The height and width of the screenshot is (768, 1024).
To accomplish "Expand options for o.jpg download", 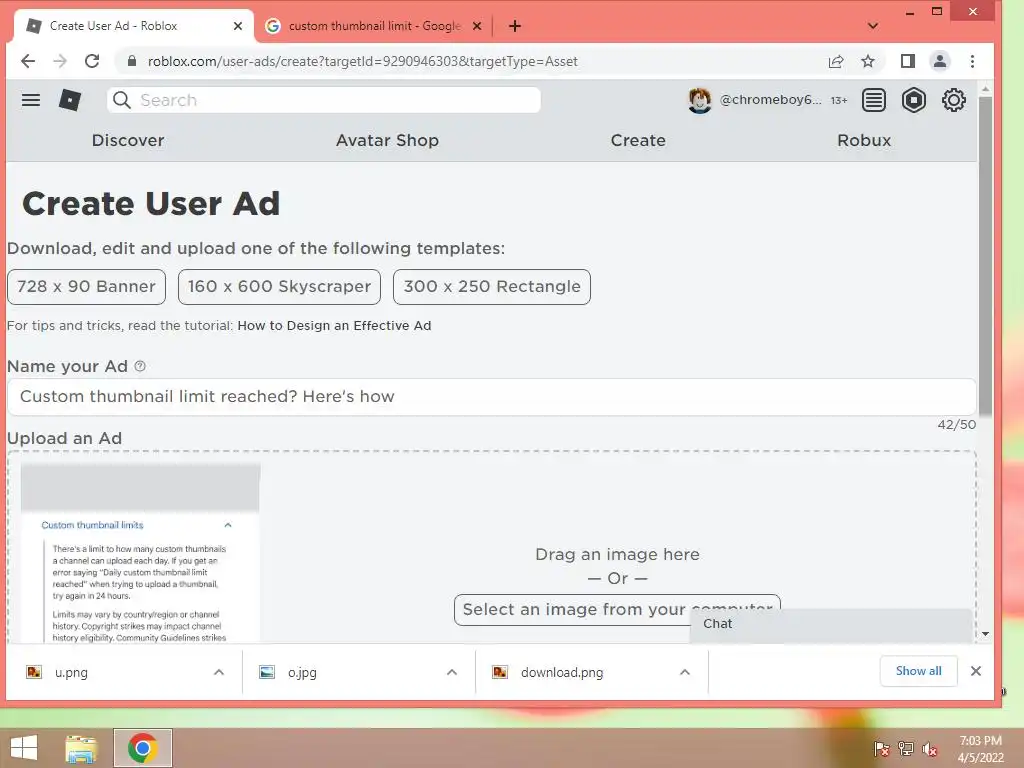I will click(452, 672).
